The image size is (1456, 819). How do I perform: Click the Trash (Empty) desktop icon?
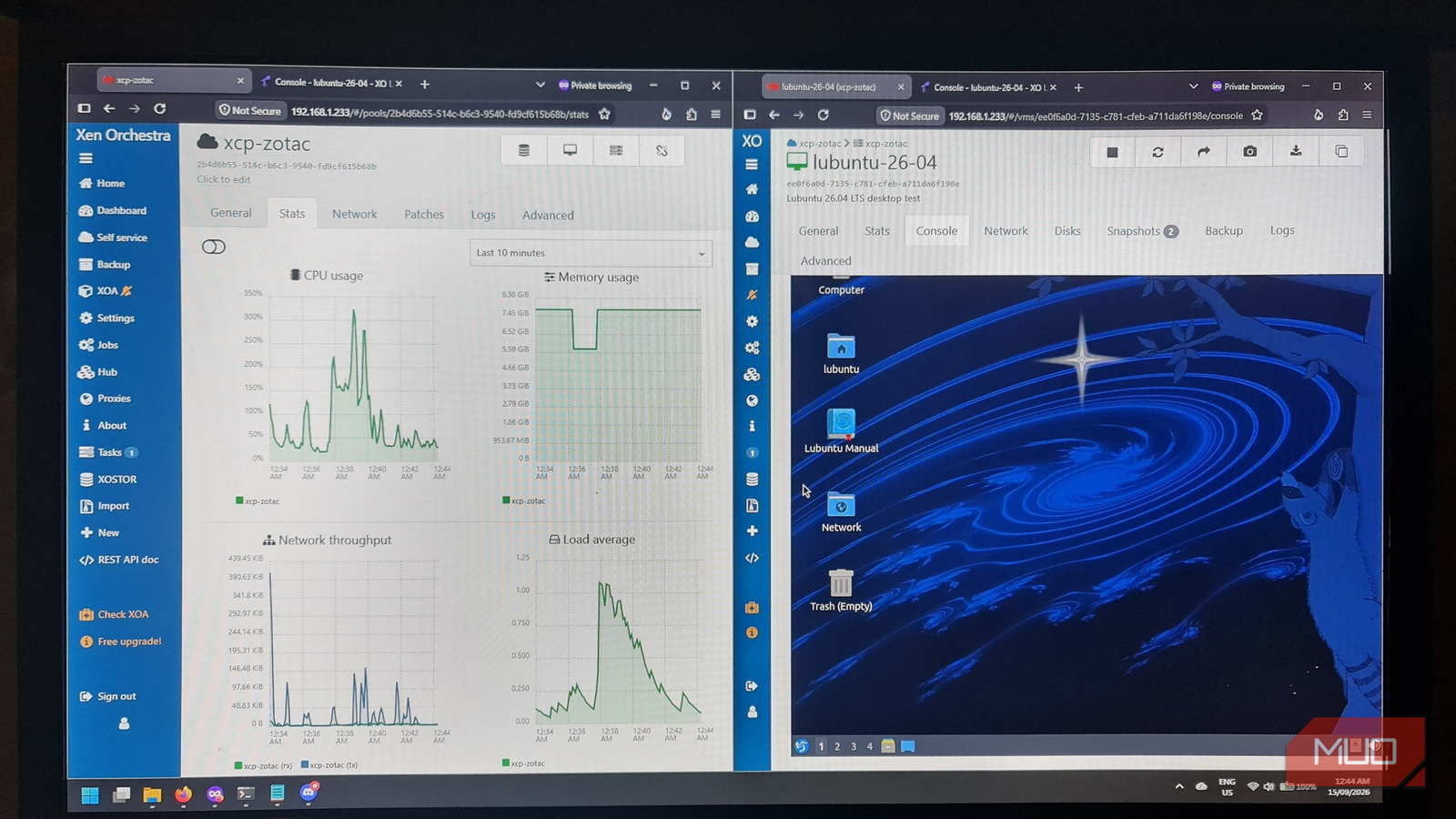click(841, 591)
